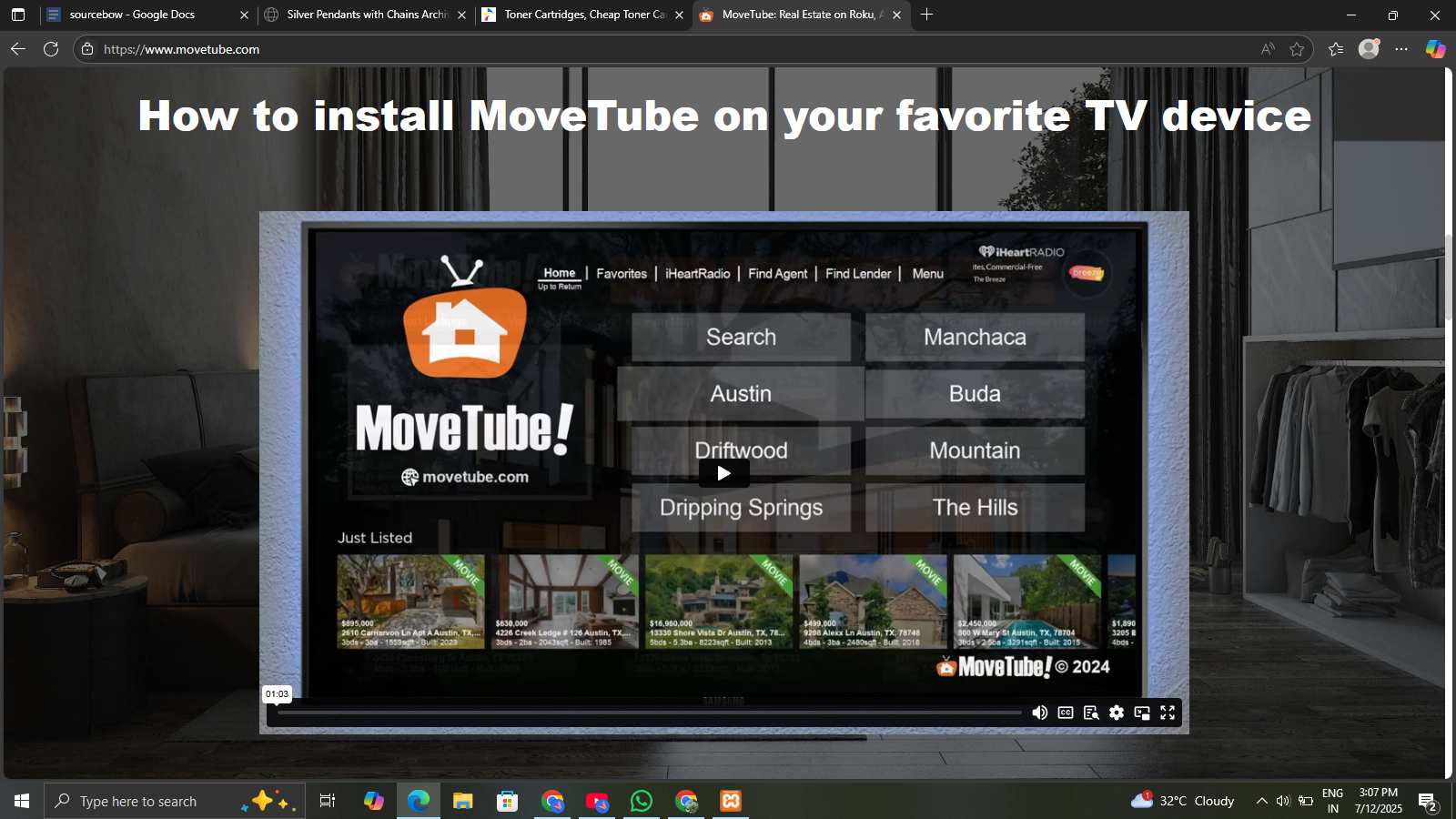Screen dimensions: 1456x819
Task: Add this page to favorites
Action: click(x=1297, y=49)
